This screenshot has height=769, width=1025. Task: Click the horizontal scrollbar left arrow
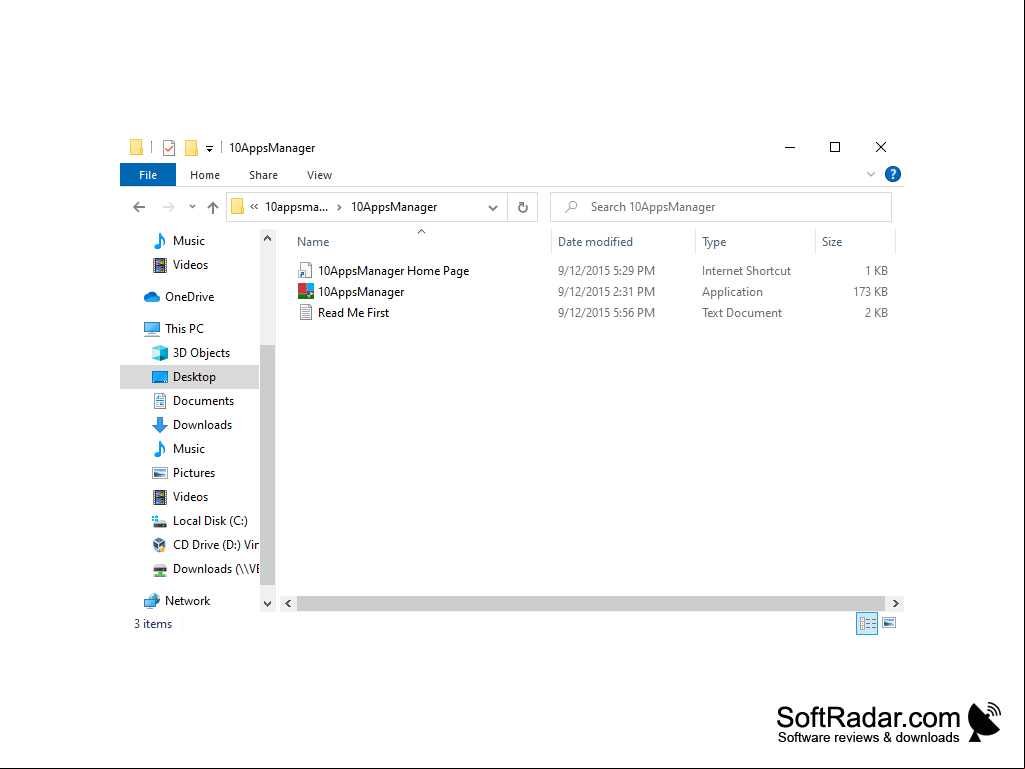[x=288, y=604]
